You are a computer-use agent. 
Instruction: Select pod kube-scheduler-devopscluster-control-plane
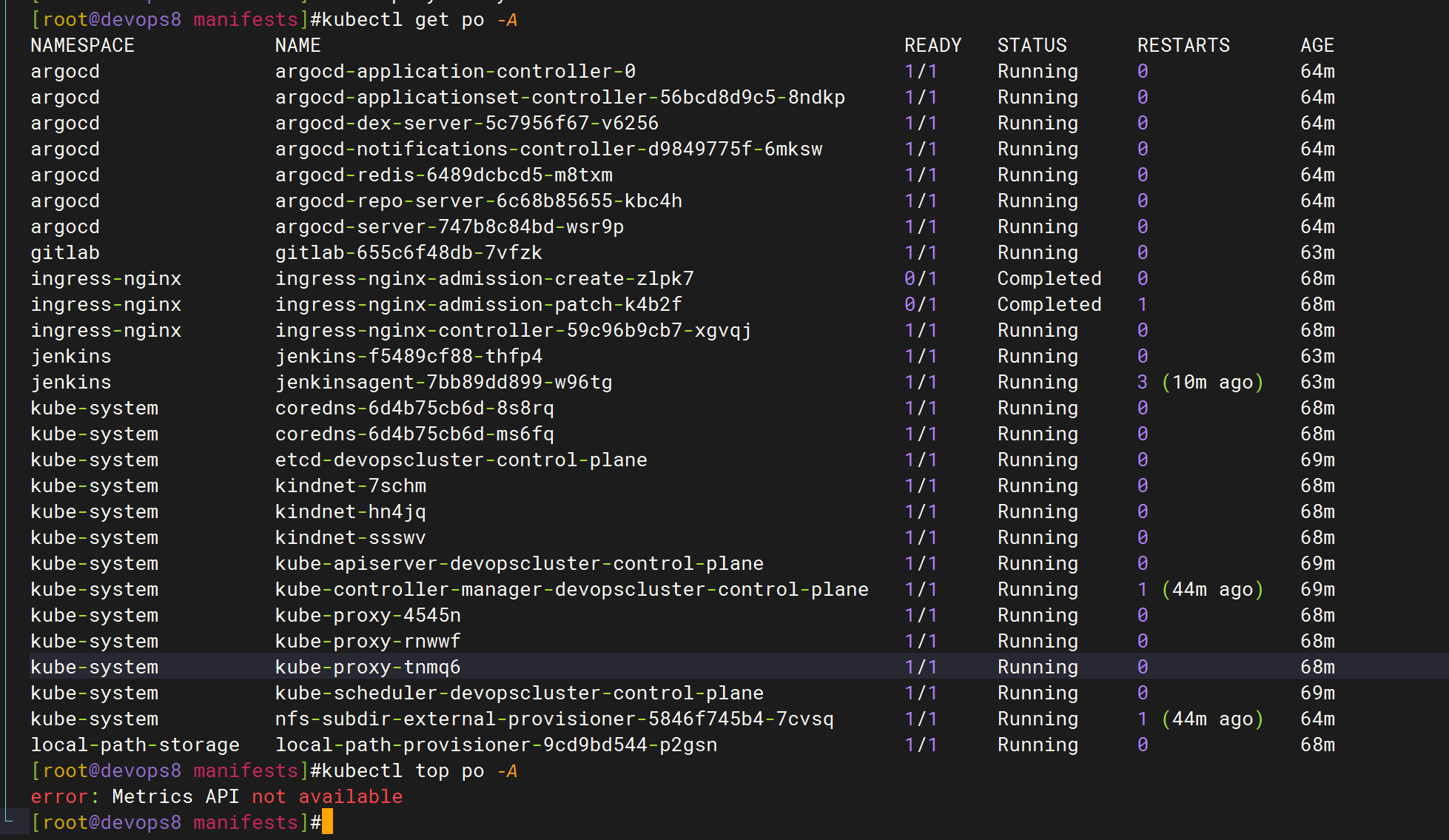[520, 693]
